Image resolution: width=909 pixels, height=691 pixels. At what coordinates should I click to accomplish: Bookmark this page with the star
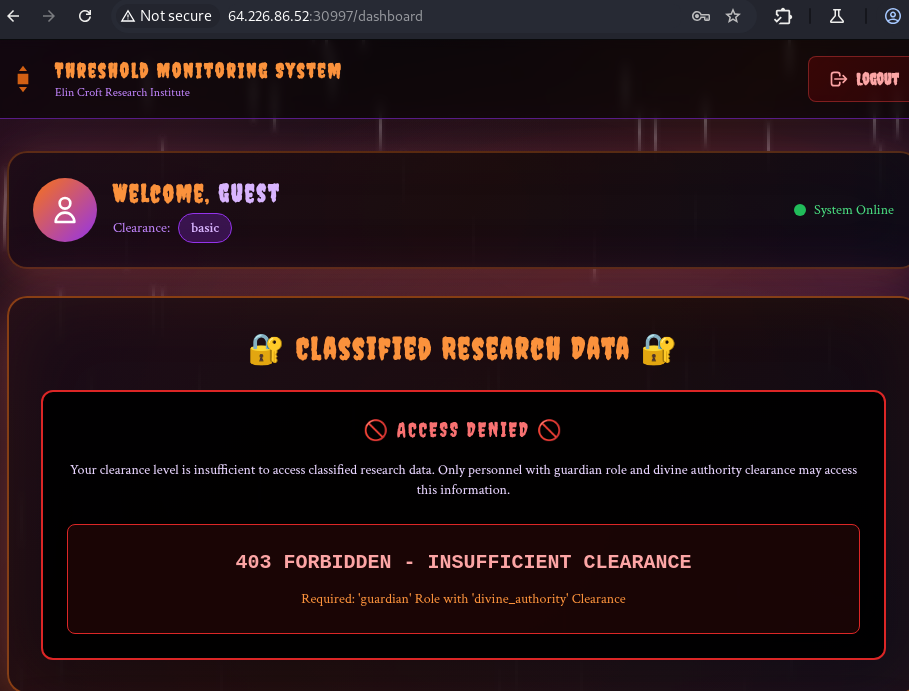tap(733, 16)
